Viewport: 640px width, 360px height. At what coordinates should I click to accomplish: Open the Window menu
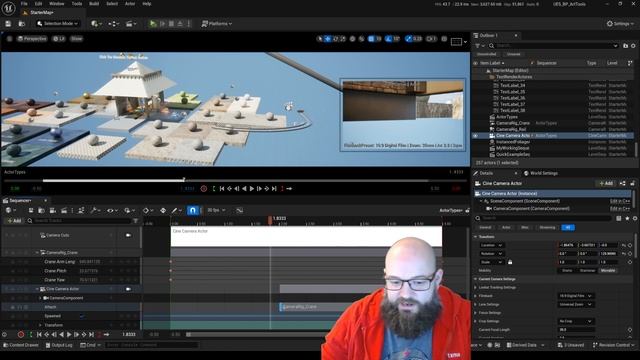pyautogui.click(x=57, y=4)
